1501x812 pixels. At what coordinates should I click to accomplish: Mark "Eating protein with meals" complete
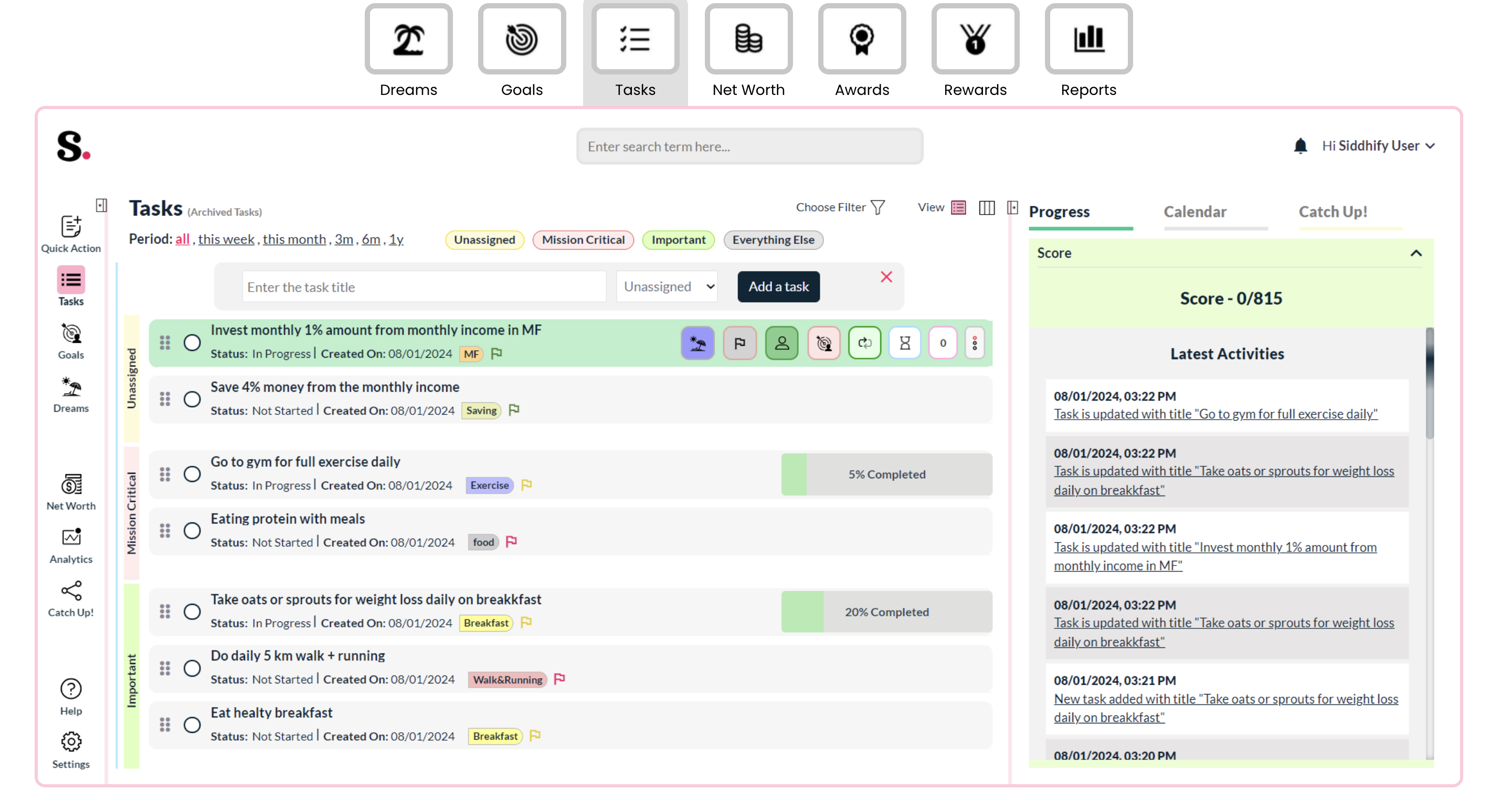[192, 531]
